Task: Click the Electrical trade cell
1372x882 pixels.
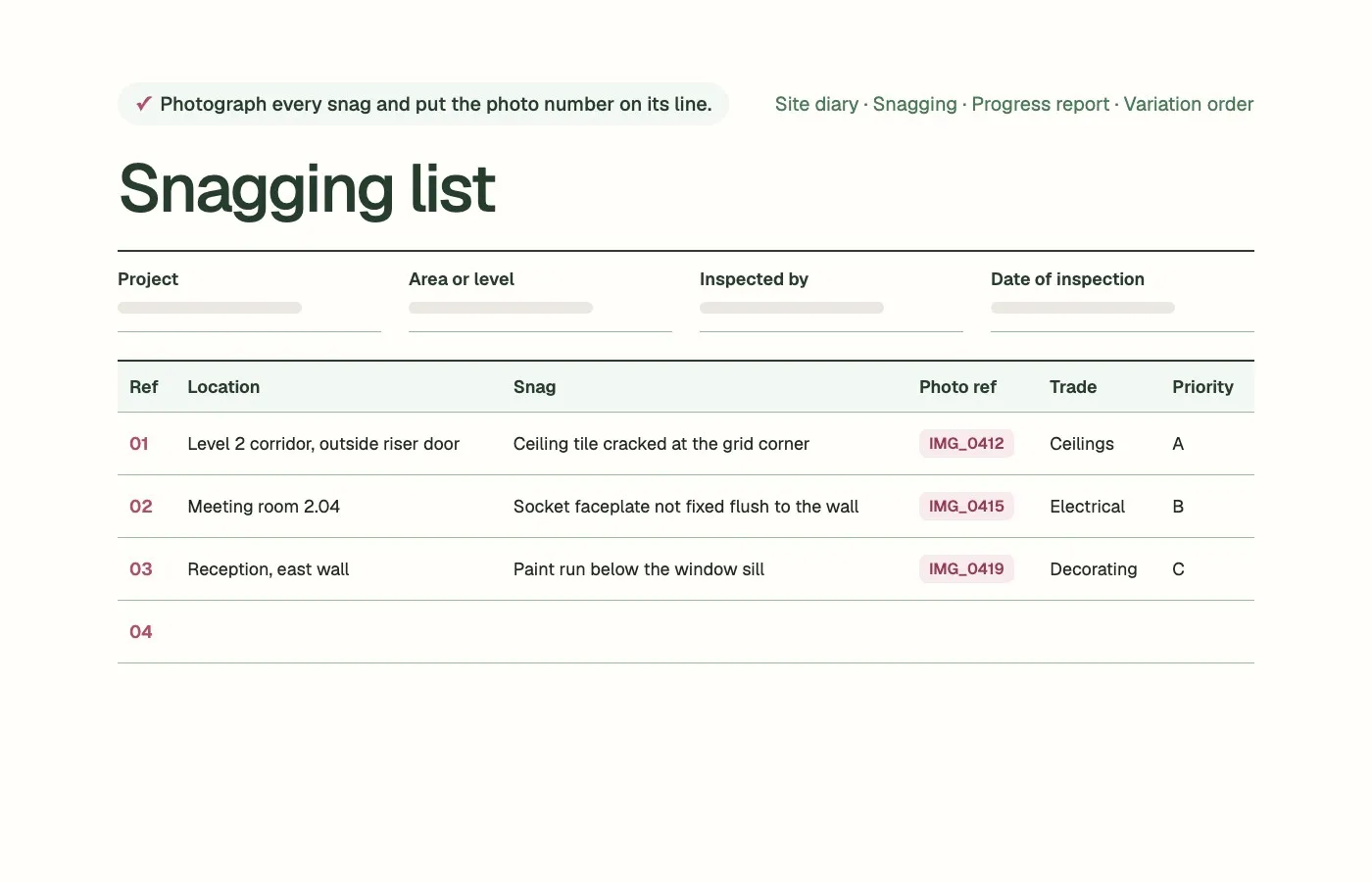Action: click(x=1087, y=507)
